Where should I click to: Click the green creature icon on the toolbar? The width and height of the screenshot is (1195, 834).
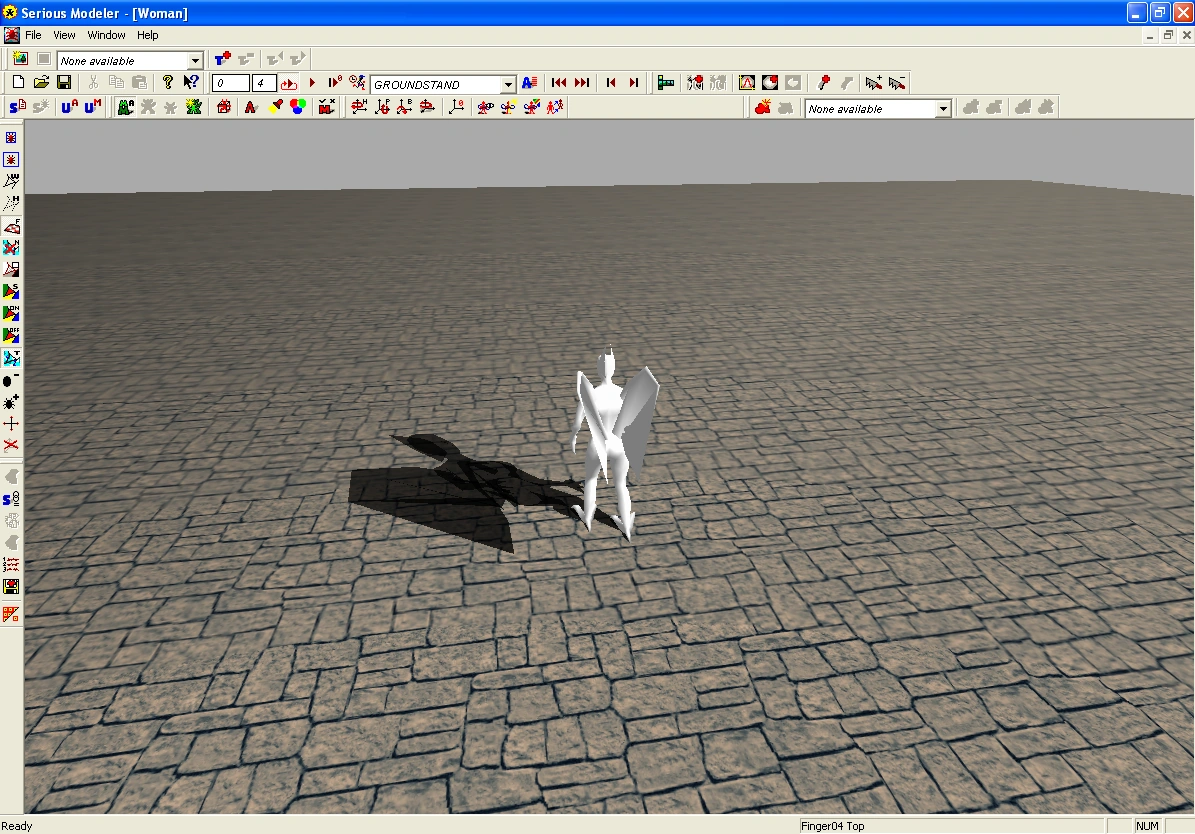[123, 106]
